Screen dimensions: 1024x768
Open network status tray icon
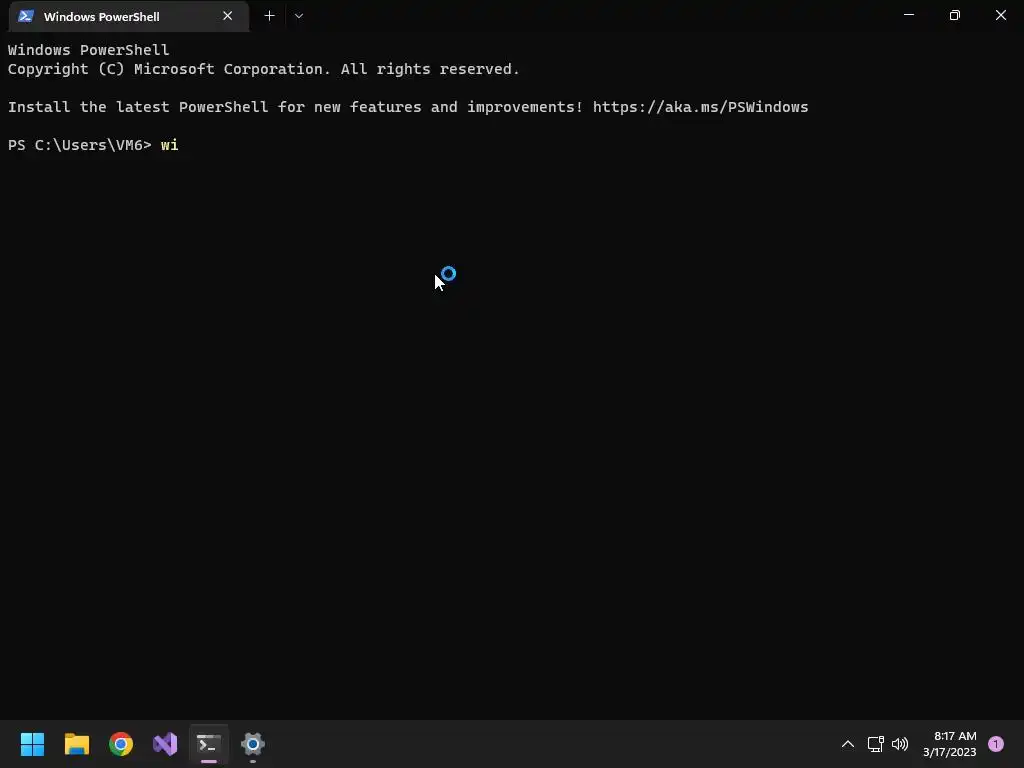[875, 744]
